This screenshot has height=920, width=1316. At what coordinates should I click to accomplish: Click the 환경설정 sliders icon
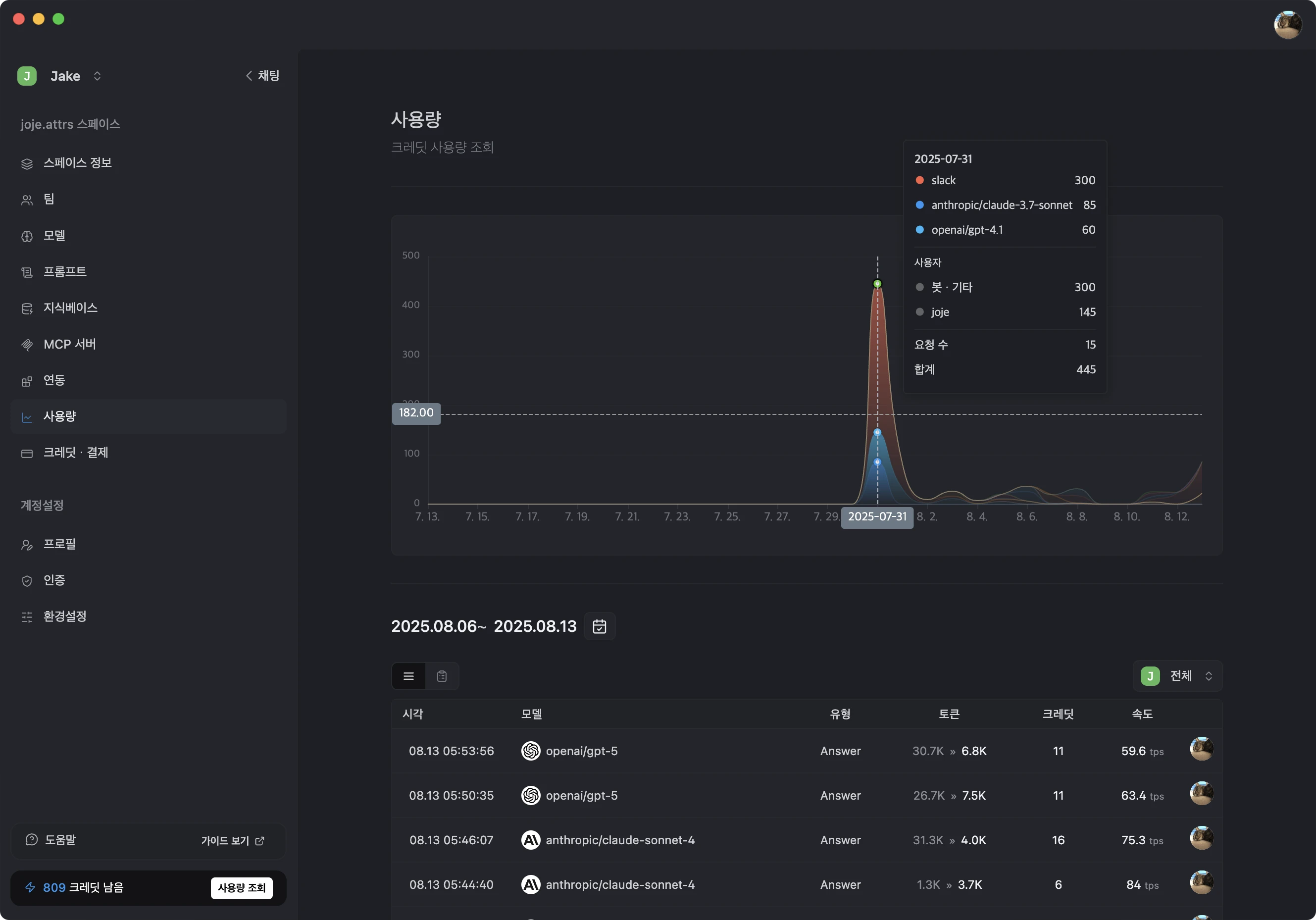pos(27,617)
